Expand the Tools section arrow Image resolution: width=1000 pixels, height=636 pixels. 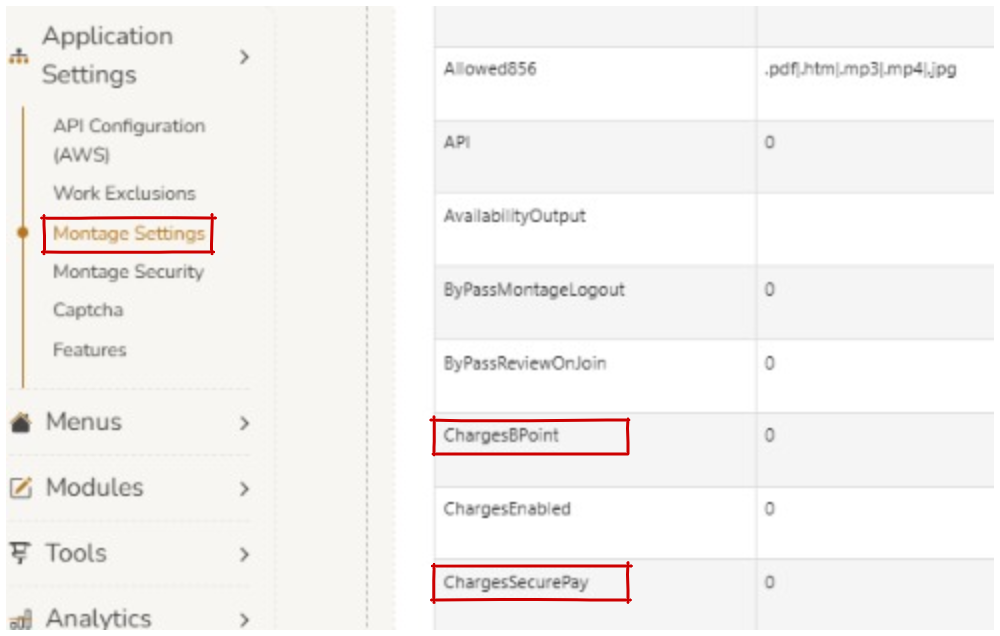[x=244, y=554]
